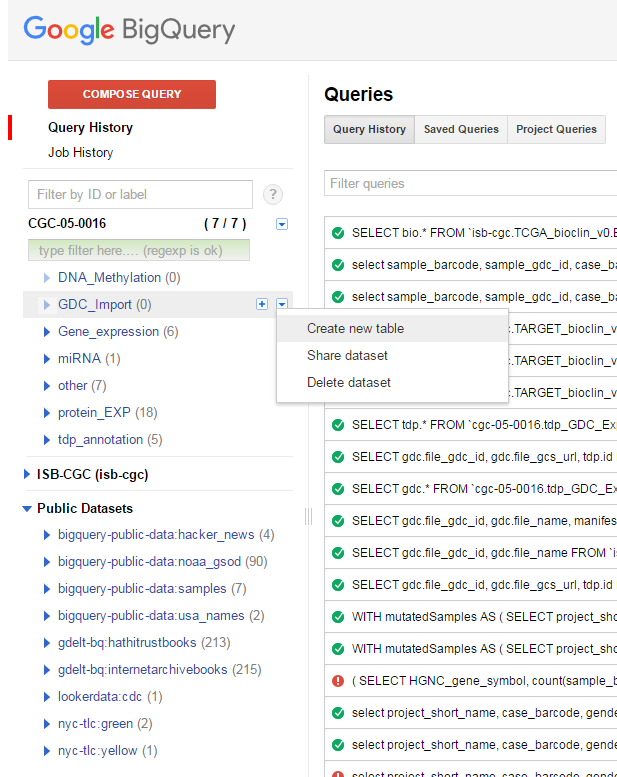This screenshot has width=617, height=777.
Task: Open SELECT gdc.file_gdc_id, gdc.file_name FROM query
Action: point(484,553)
